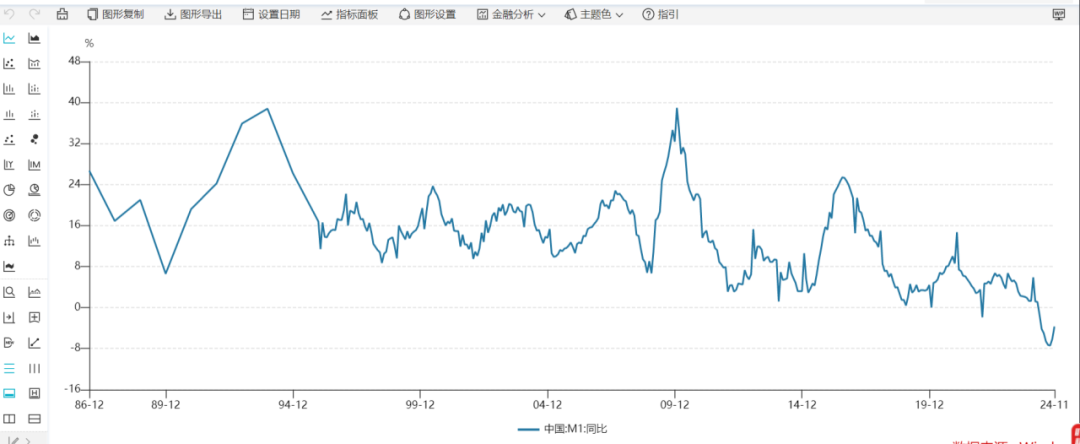Pick the solid column-on-baseline chart icon
The width and height of the screenshot is (1080, 444).
point(9,114)
